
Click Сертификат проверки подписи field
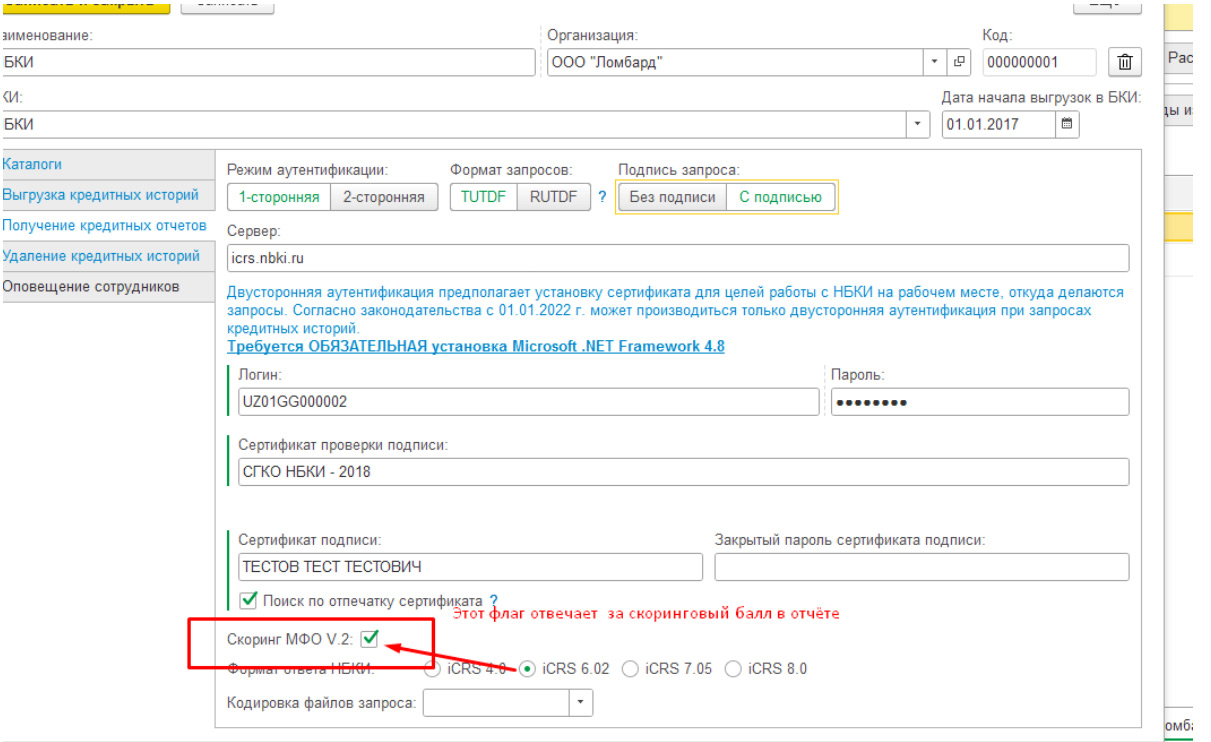tap(683, 472)
